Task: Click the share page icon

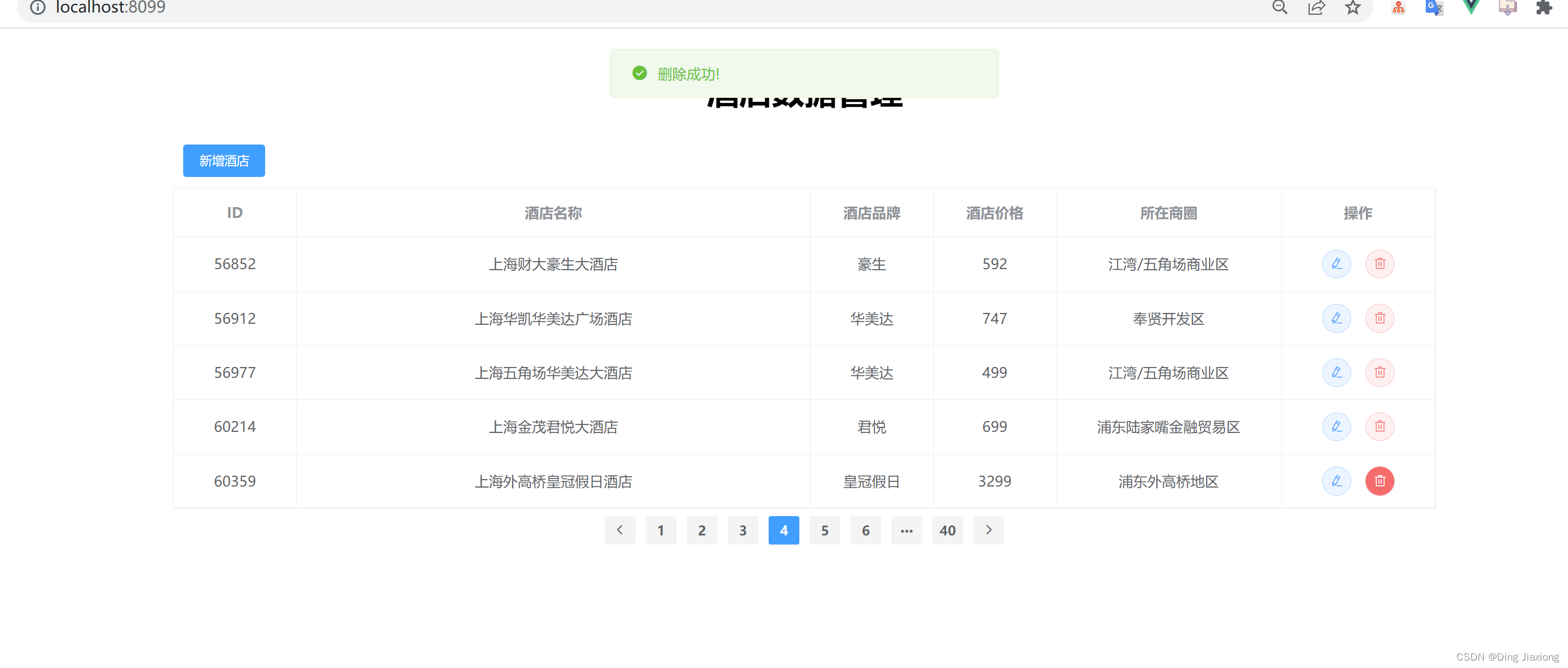Action: [1316, 7]
